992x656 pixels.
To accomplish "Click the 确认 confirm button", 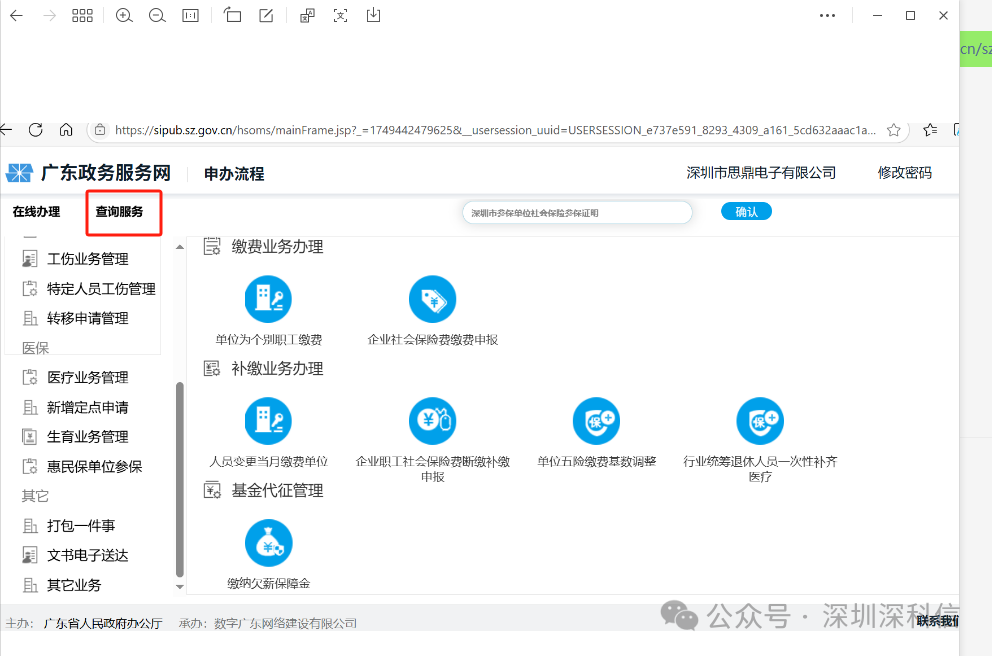I will (x=746, y=211).
